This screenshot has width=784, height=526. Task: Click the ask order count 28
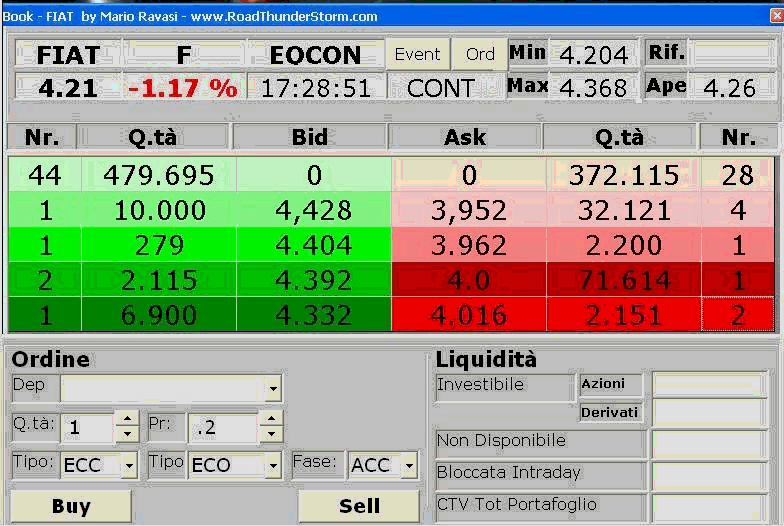click(x=738, y=175)
